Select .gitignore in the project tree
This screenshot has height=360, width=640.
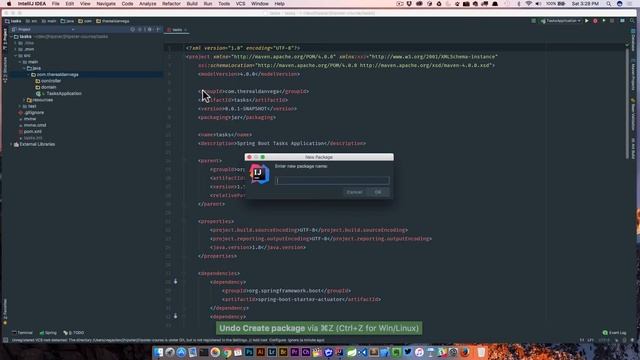31,113
